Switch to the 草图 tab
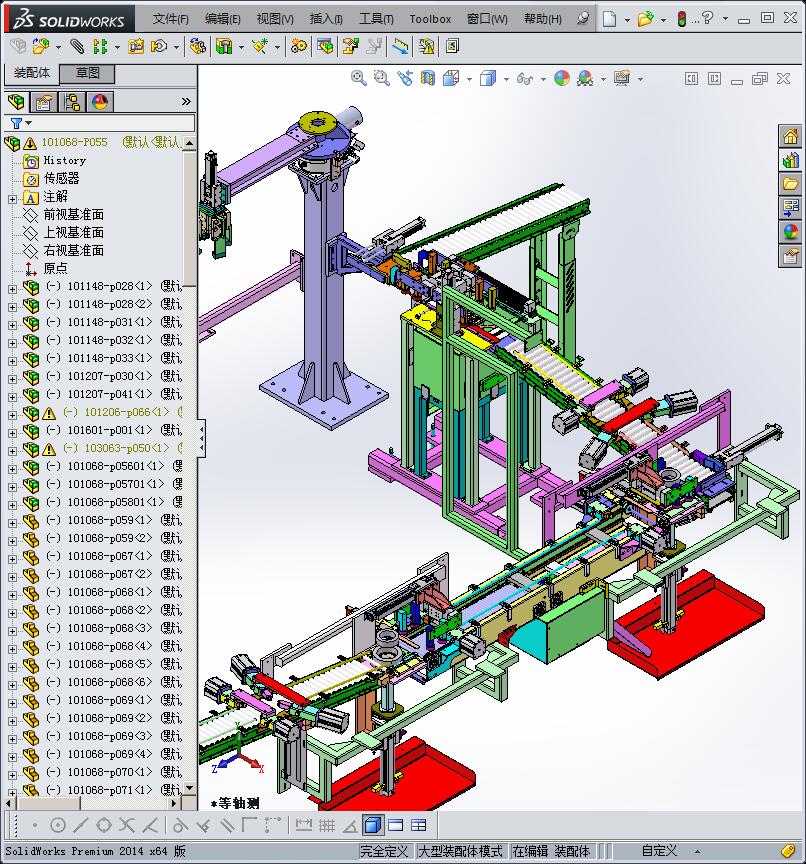This screenshot has height=864, width=806. pyautogui.click(x=88, y=73)
